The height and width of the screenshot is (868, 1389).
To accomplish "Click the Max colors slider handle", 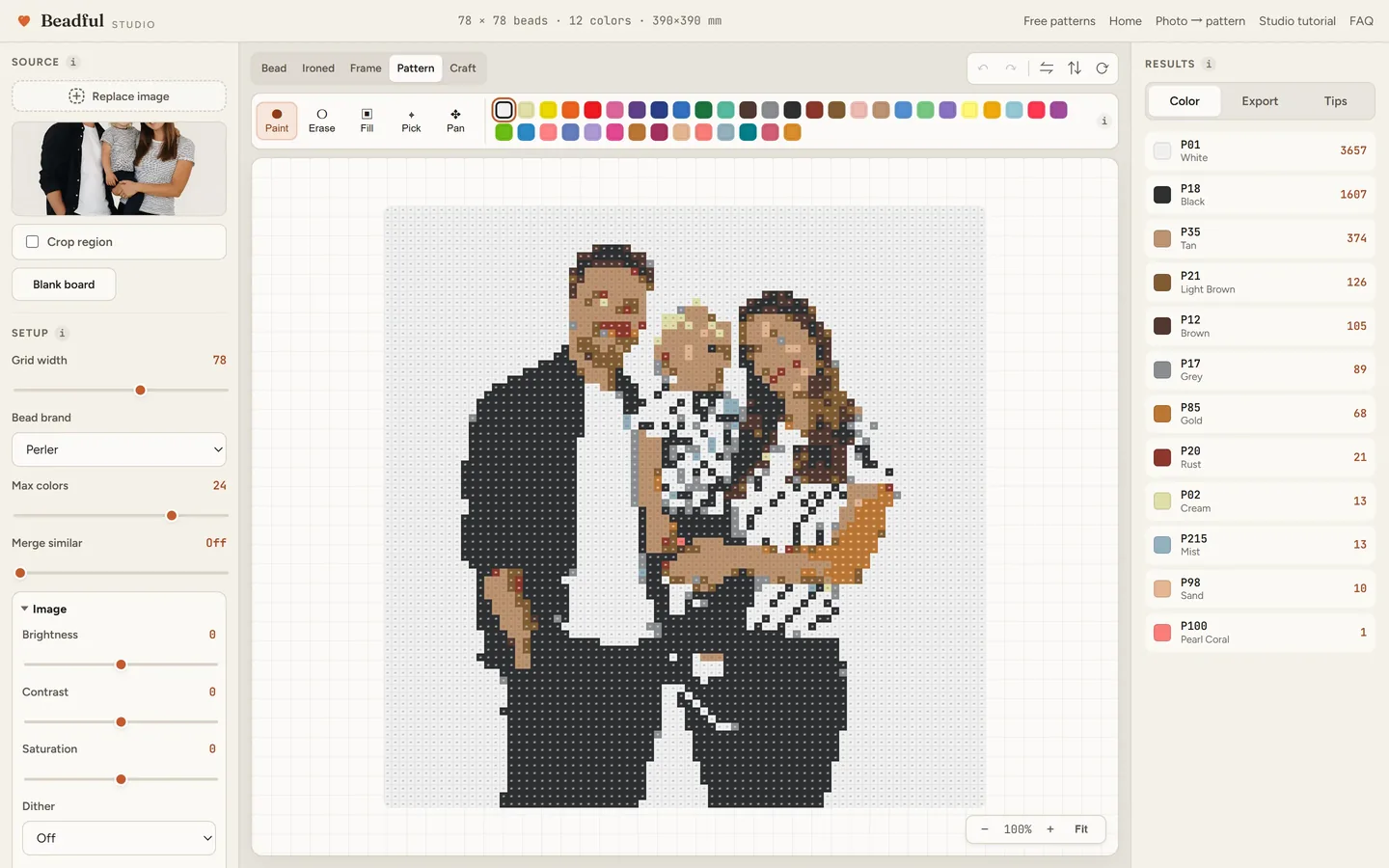I will (x=172, y=516).
